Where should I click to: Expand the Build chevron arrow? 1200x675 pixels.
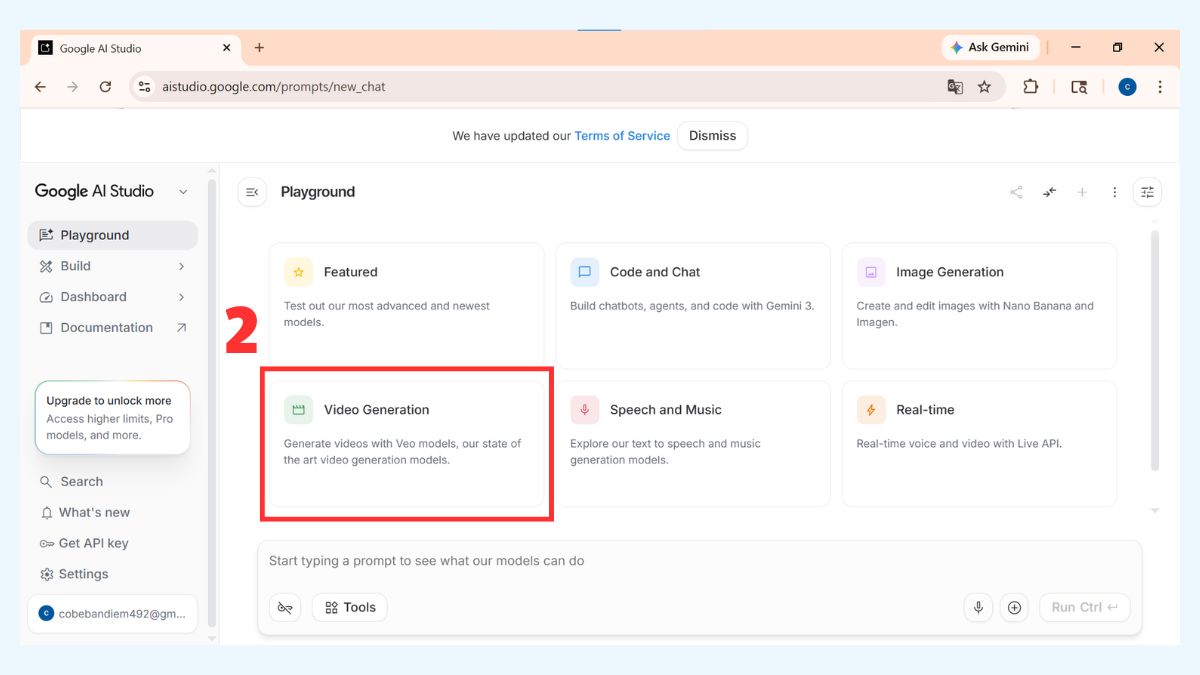click(181, 266)
